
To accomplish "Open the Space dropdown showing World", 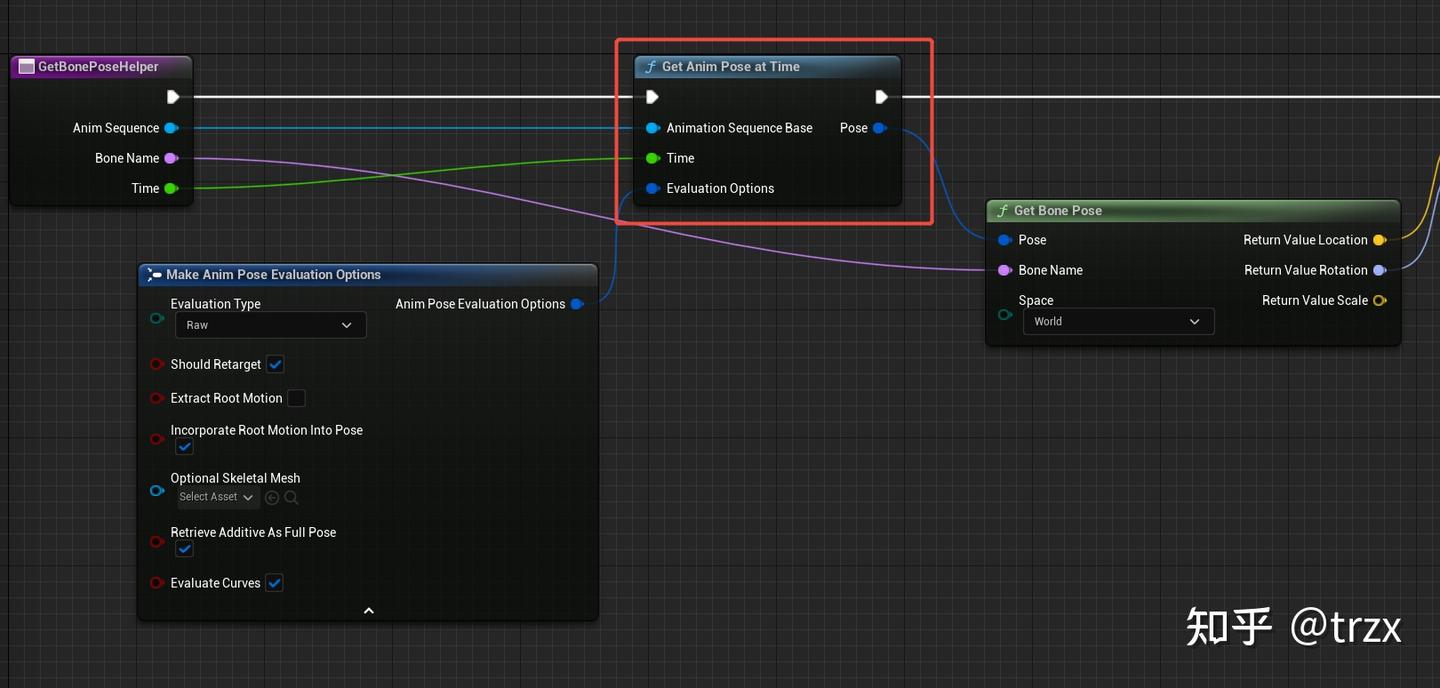I will coord(1118,321).
